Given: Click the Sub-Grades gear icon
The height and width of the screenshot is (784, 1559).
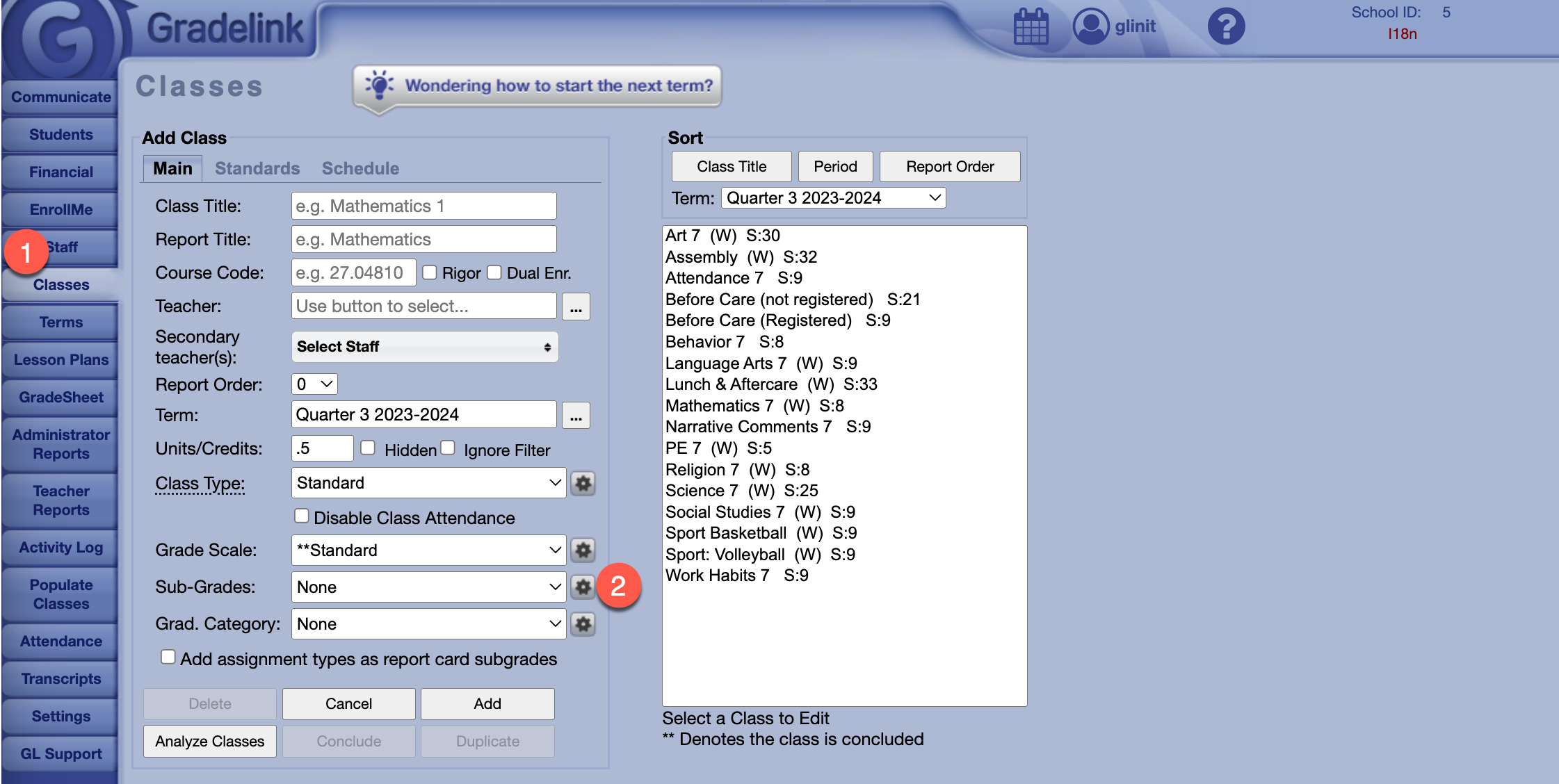Looking at the screenshot, I should click(583, 587).
